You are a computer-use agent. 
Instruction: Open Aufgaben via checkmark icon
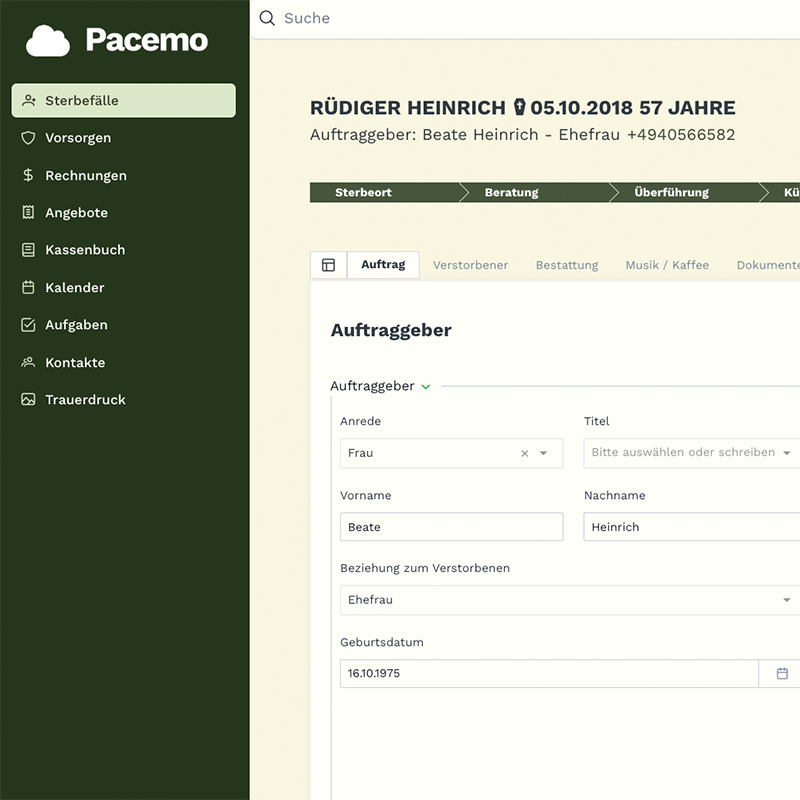[28, 325]
